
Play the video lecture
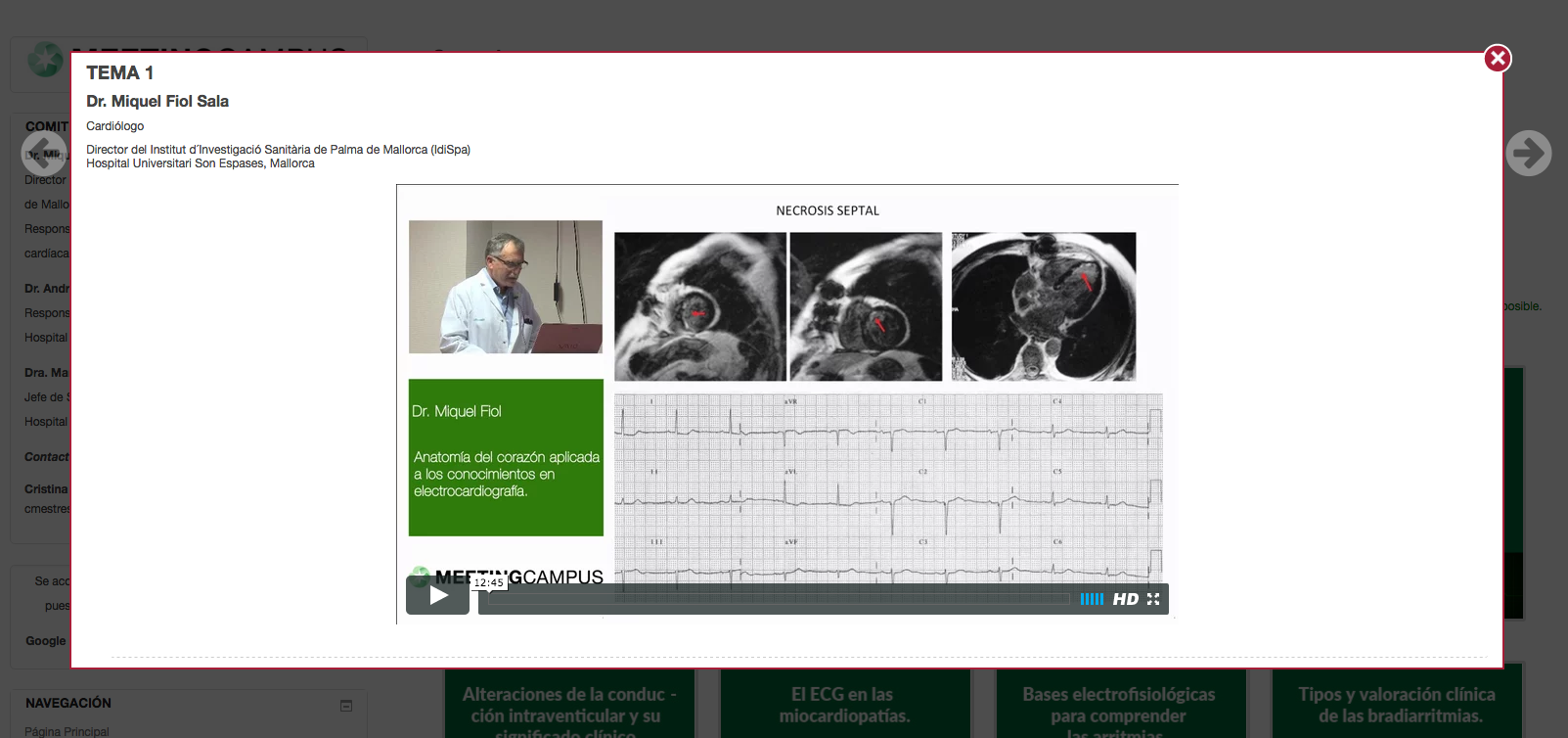tap(437, 595)
